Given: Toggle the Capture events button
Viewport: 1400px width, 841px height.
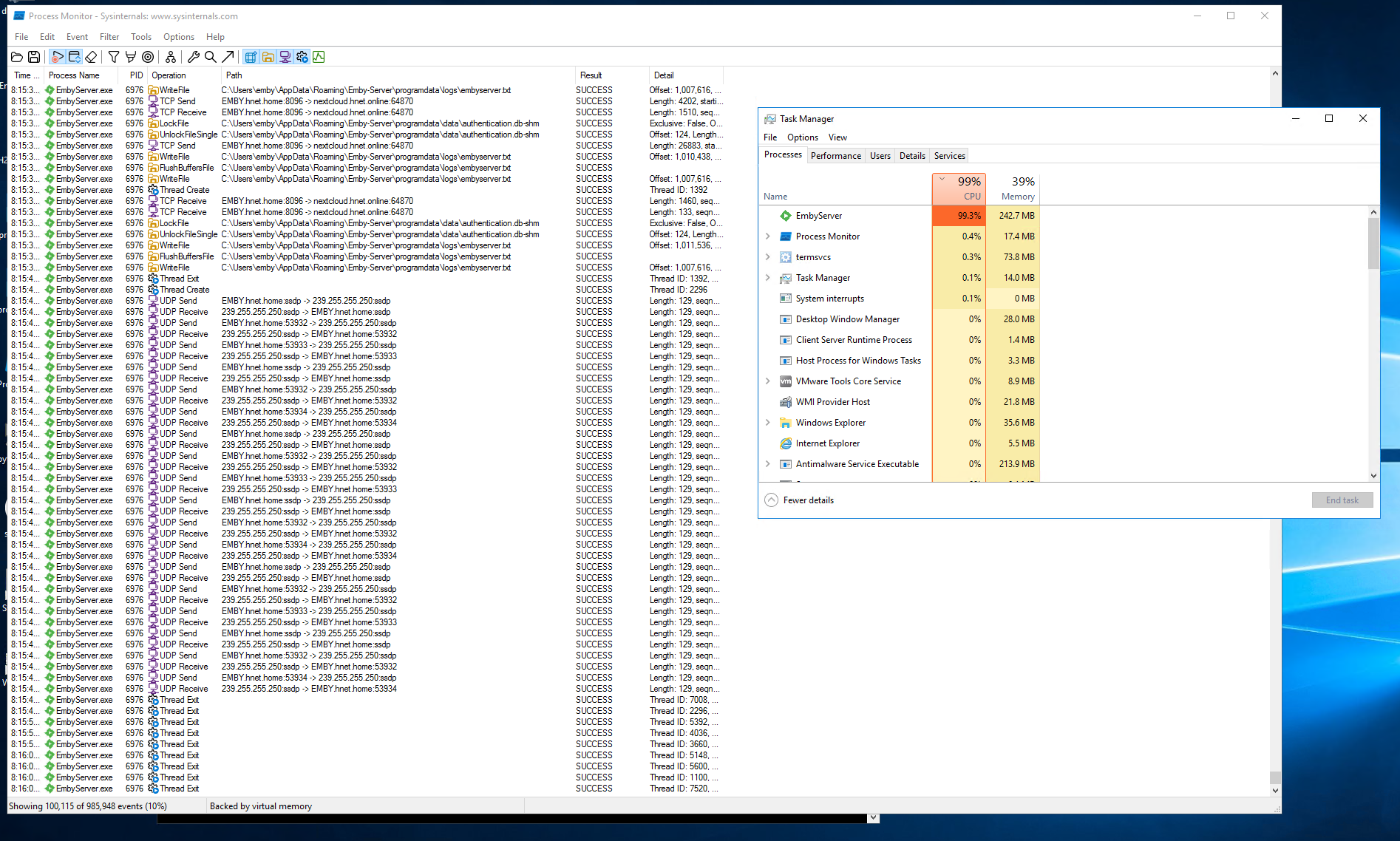Looking at the screenshot, I should click(57, 57).
